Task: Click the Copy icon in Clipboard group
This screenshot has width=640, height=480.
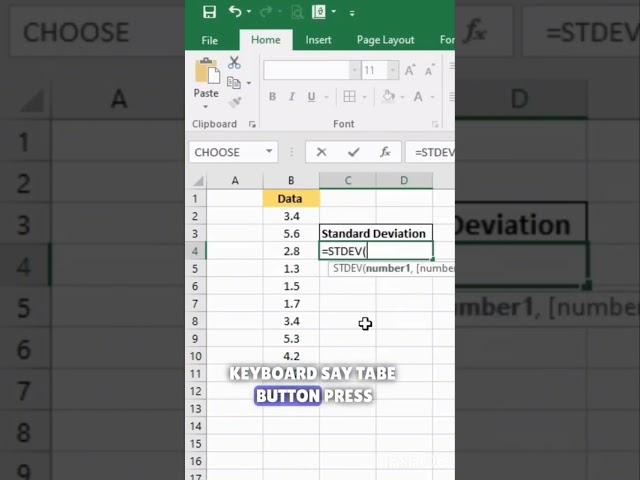Action: (x=234, y=82)
